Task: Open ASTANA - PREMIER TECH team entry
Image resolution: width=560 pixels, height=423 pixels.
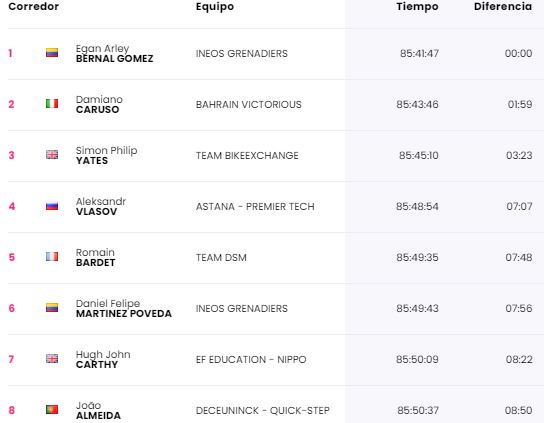Action: tap(255, 206)
